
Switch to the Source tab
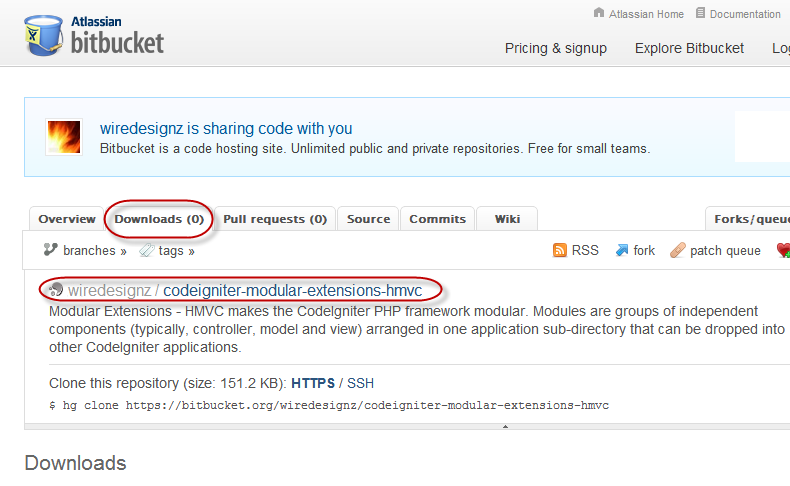[x=368, y=219]
